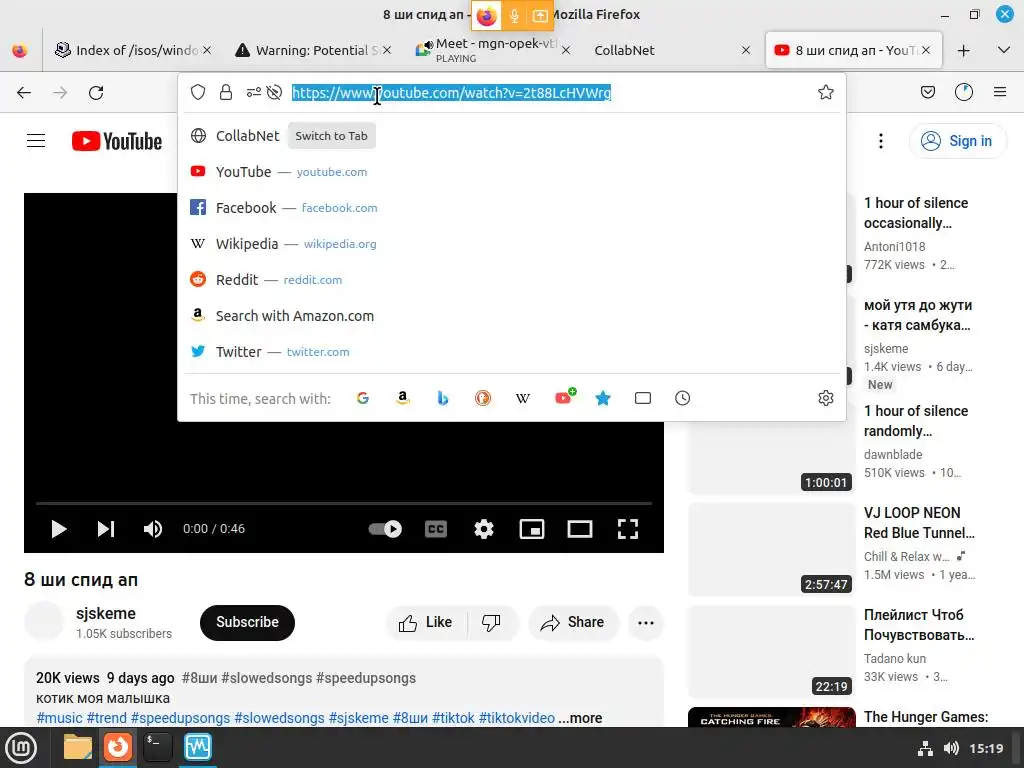Viewport: 1024px width, 768px height.
Task: Launch Files from taskbar
Action: point(78,748)
